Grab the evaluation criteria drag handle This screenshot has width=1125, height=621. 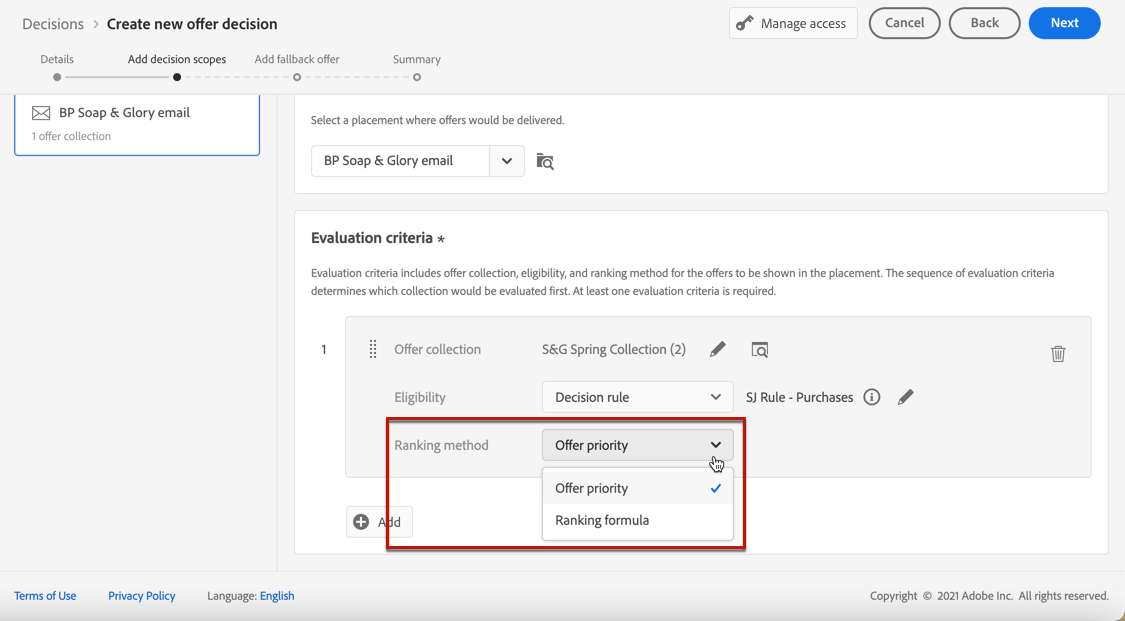373,349
